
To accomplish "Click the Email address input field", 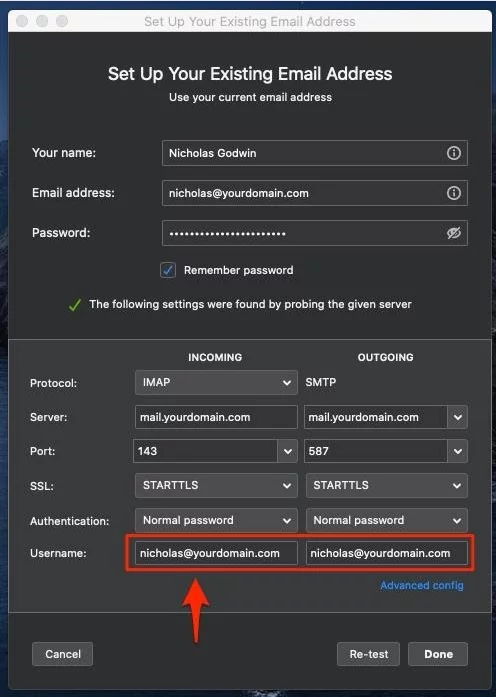I will [315, 193].
